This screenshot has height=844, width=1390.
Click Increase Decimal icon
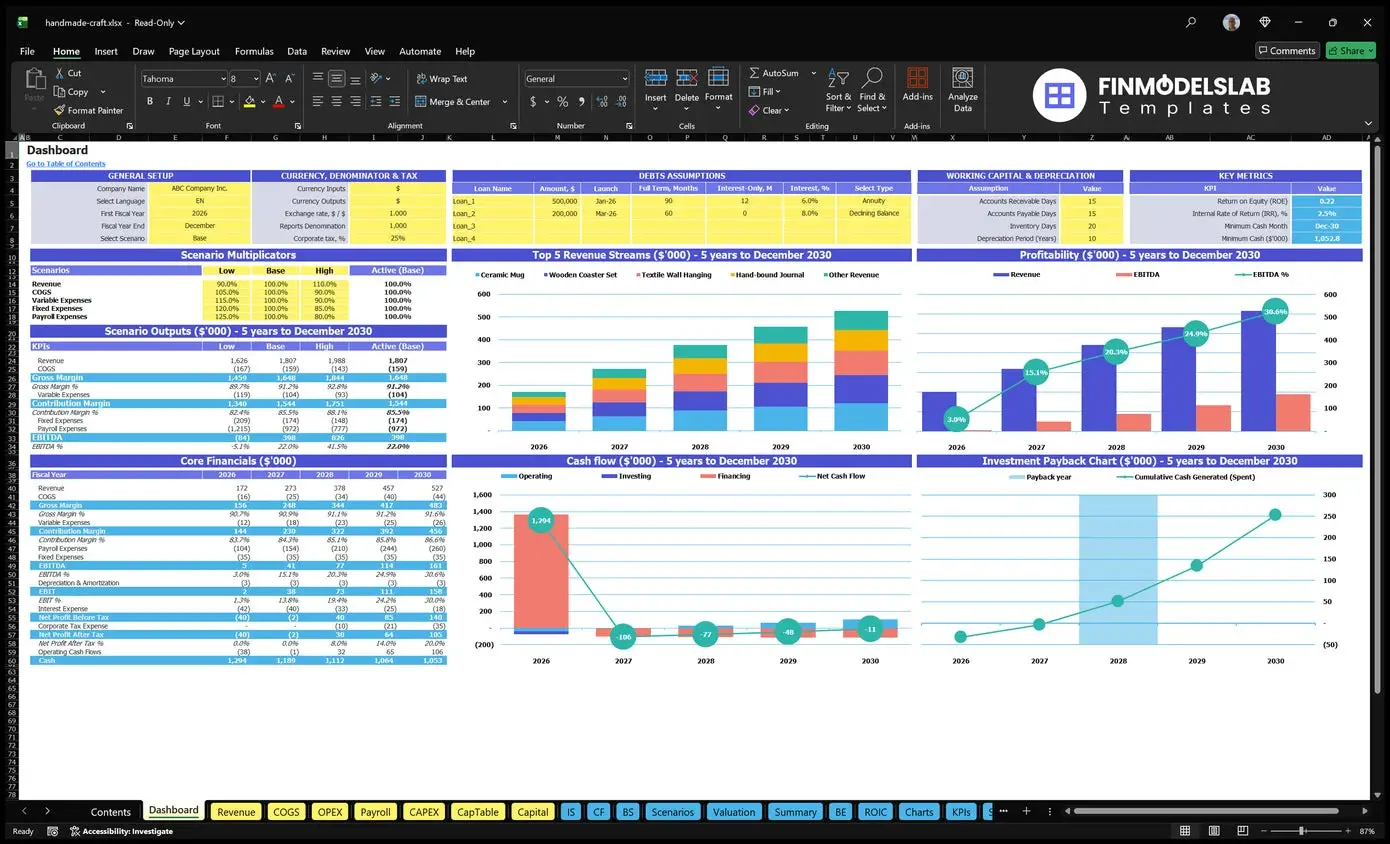(x=601, y=101)
